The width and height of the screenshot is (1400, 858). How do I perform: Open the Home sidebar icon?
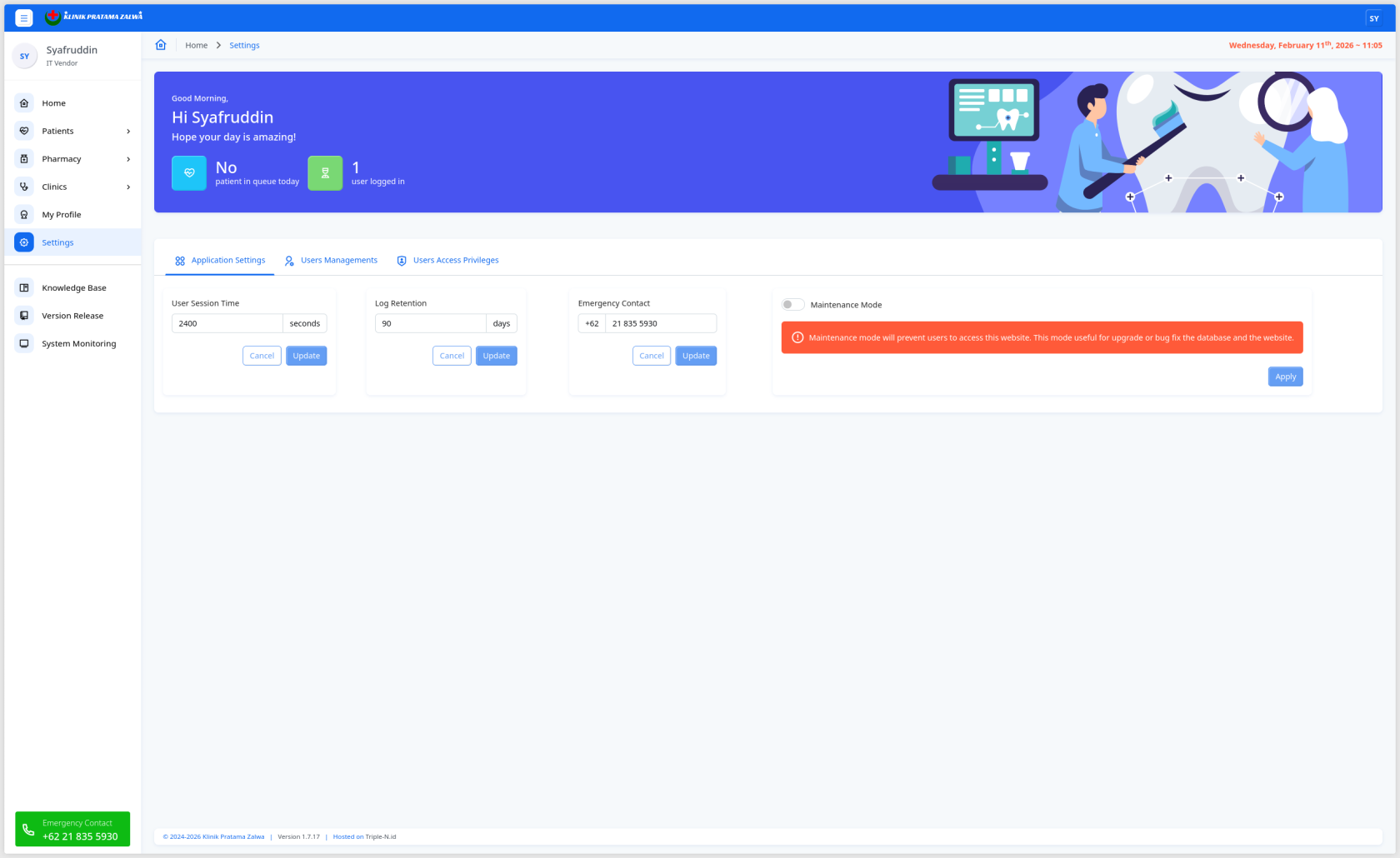click(x=24, y=102)
